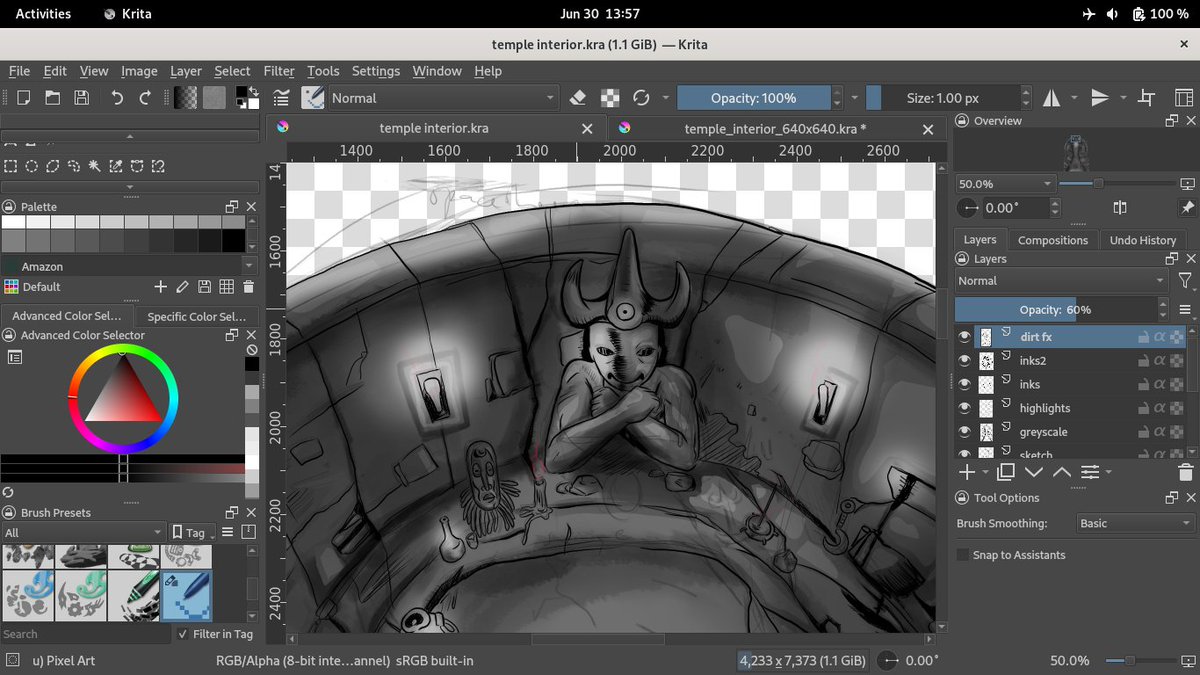Open the layer filter funnel icon

[1185, 281]
